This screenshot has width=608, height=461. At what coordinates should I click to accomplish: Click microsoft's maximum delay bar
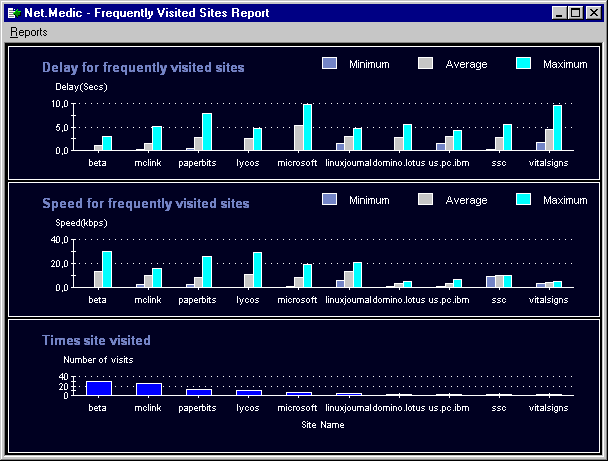tap(308, 128)
